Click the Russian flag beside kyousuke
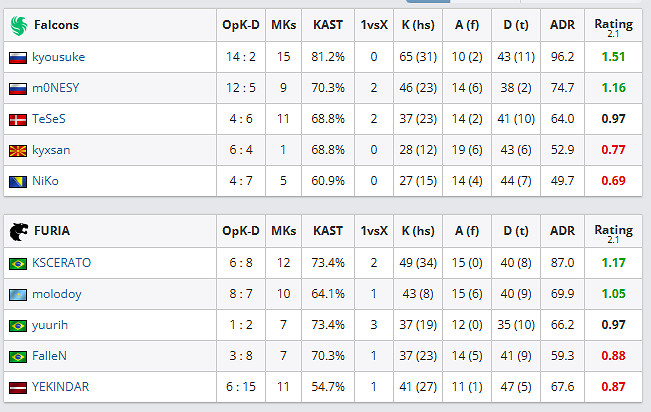The width and height of the screenshot is (651, 412). click(17, 57)
